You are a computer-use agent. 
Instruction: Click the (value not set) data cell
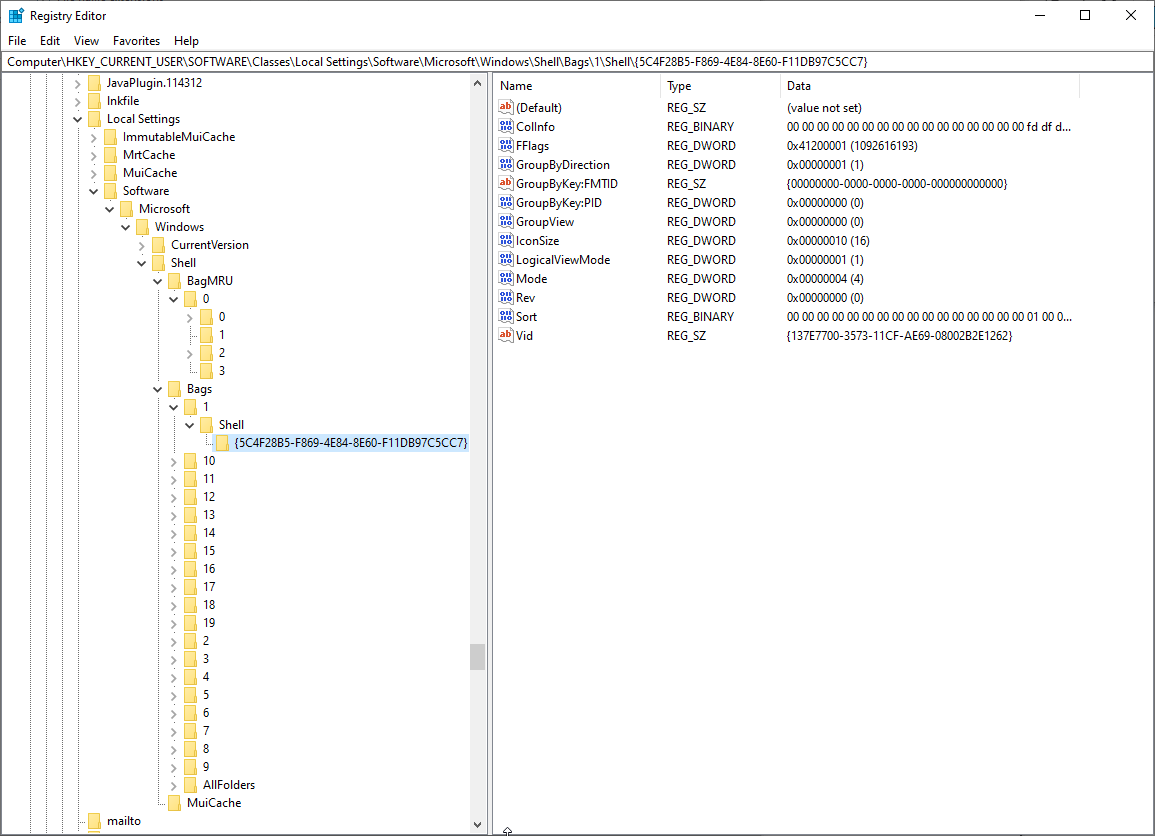click(824, 108)
